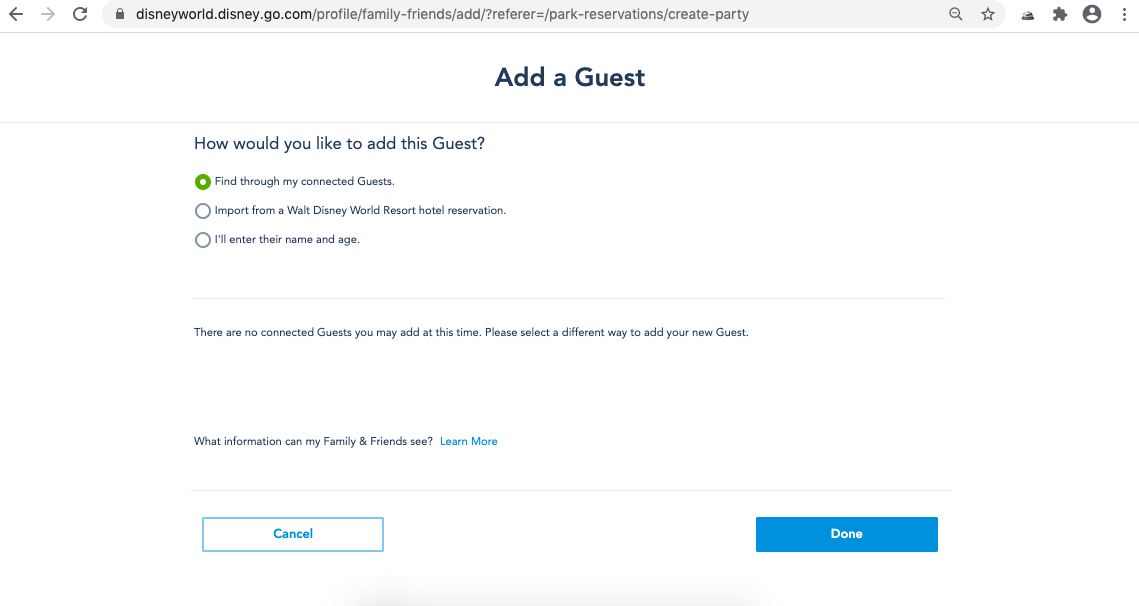The height and width of the screenshot is (606, 1139).
Task: Click 'How would you like to add this Guest?' text
Action: pyautogui.click(x=339, y=143)
